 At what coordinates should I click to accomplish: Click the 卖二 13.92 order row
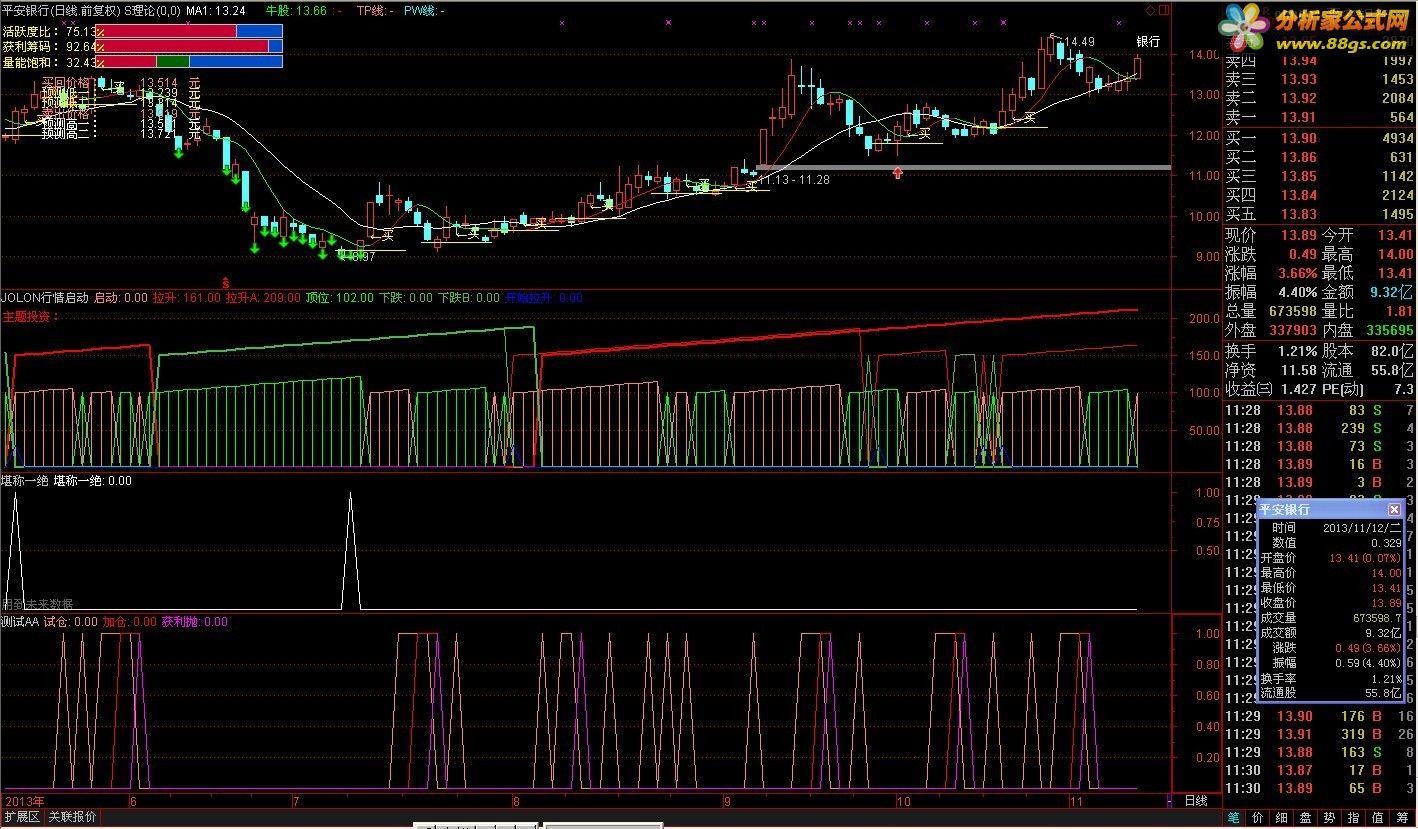point(1320,98)
